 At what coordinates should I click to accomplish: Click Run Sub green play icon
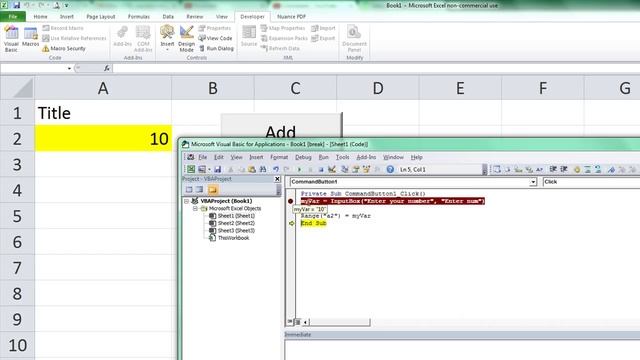point(299,169)
